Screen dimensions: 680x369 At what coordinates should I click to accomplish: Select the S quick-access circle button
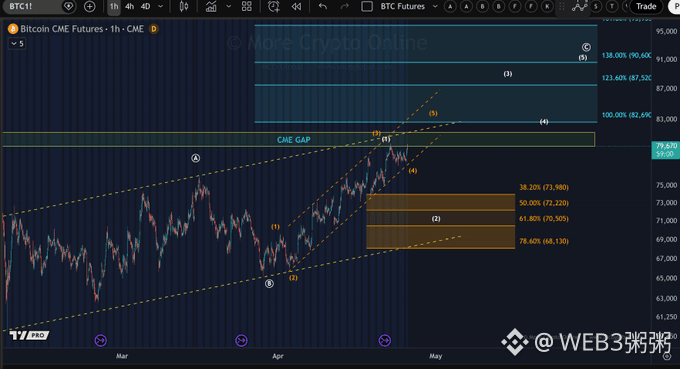pos(596,7)
